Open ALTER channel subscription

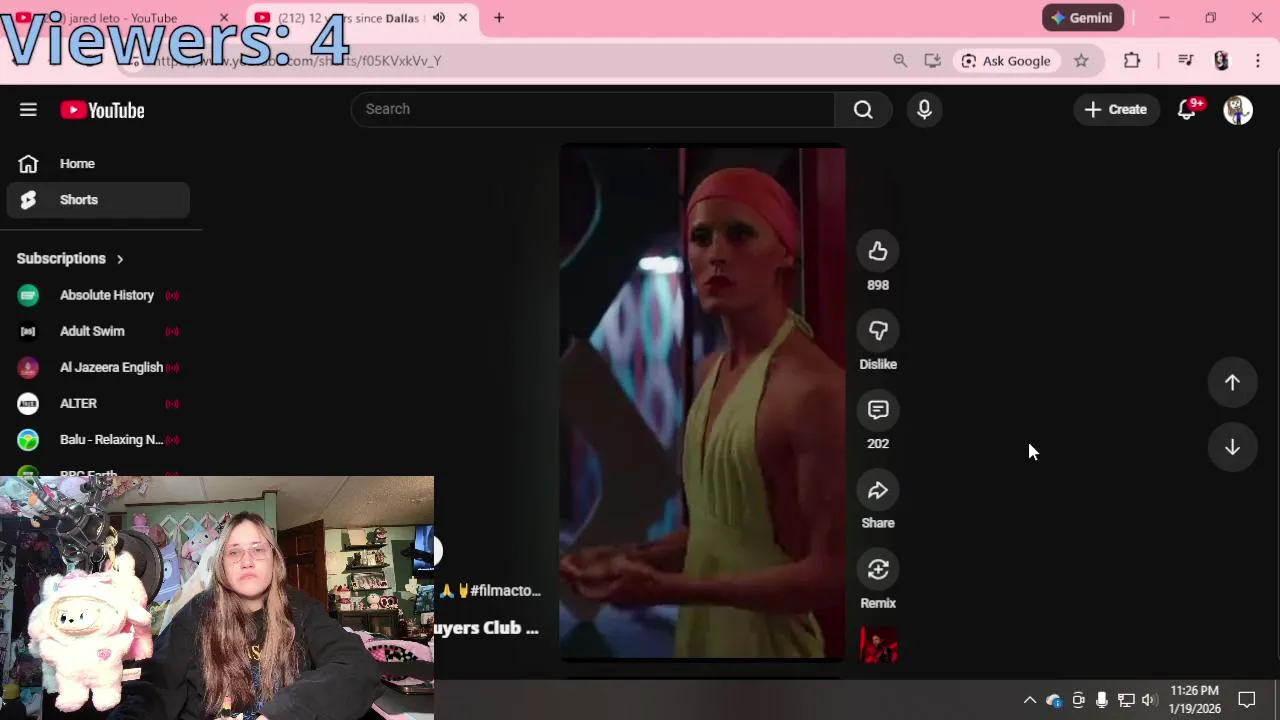[x=98, y=403]
